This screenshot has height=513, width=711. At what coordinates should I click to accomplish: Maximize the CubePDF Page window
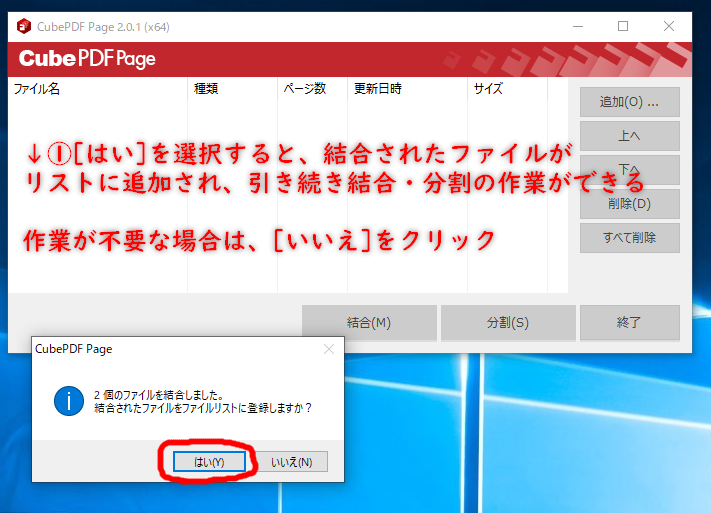coord(623,26)
